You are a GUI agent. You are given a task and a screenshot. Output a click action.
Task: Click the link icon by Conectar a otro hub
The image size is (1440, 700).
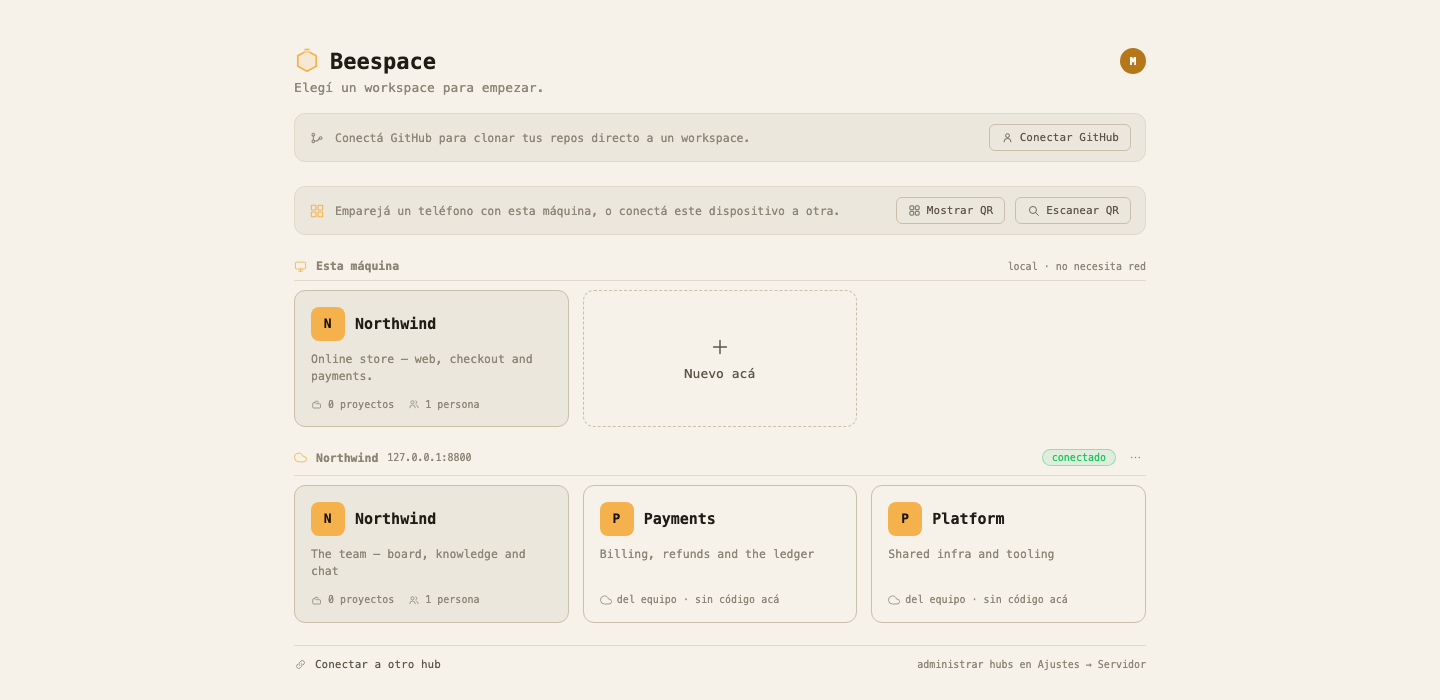click(300, 665)
